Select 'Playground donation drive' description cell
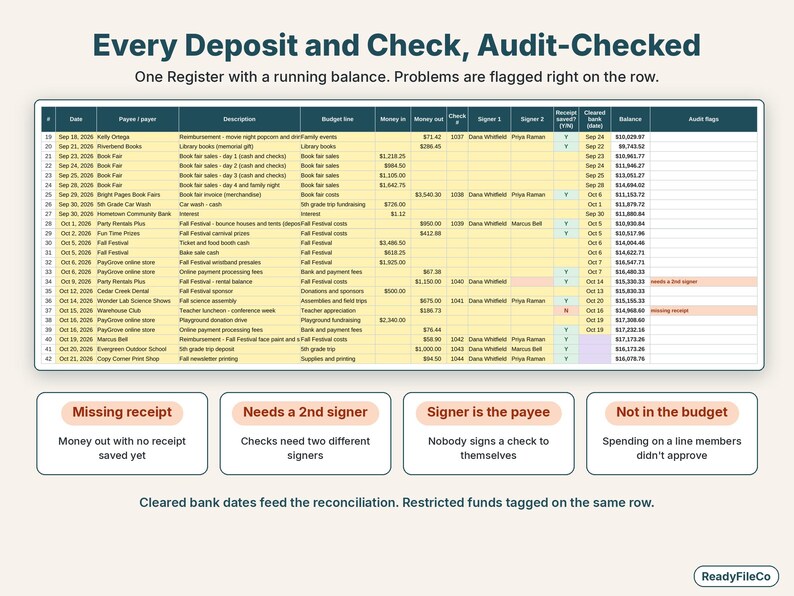This screenshot has height=596, width=794. click(240, 320)
